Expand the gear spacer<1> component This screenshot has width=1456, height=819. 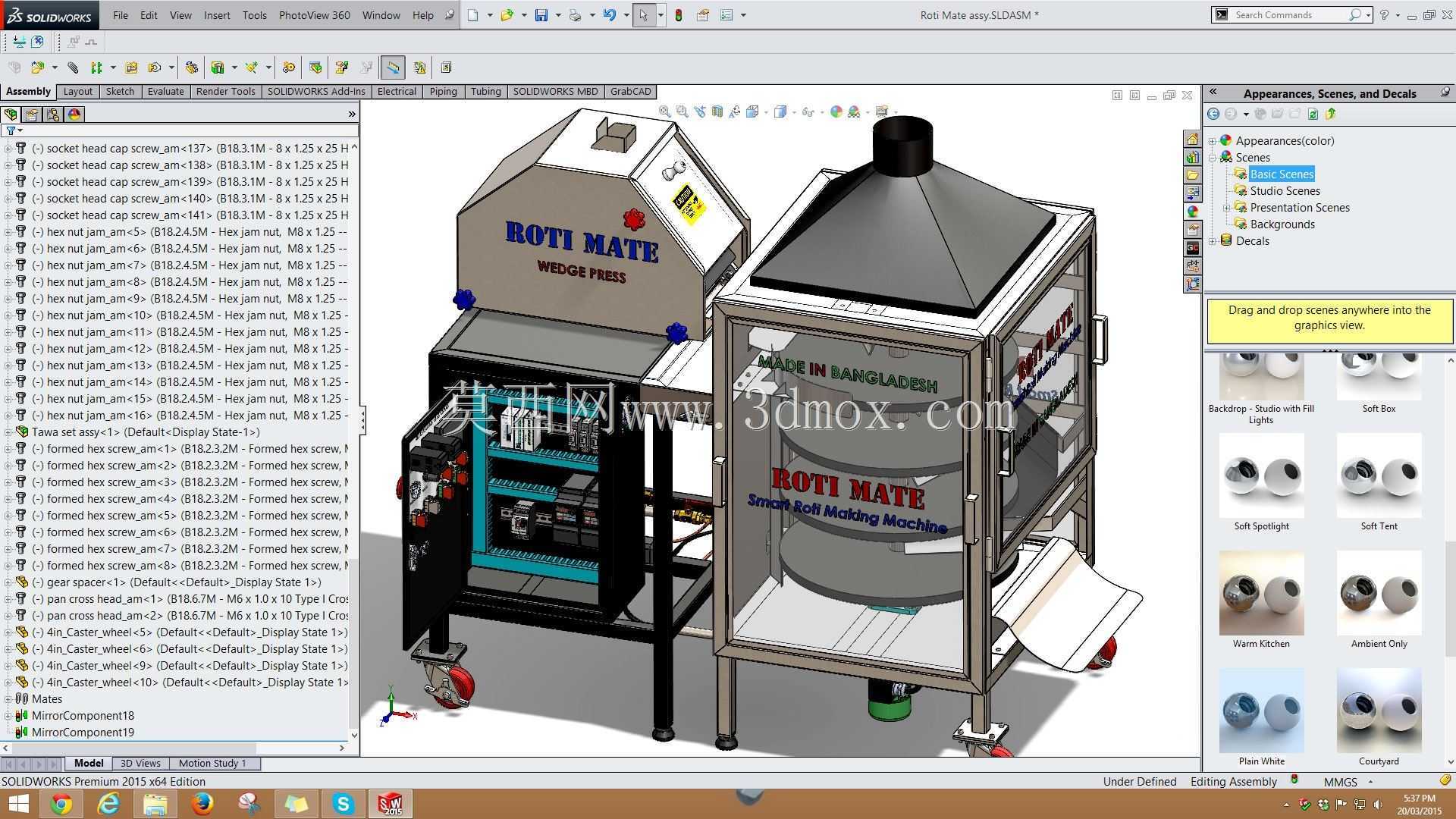click(x=8, y=582)
